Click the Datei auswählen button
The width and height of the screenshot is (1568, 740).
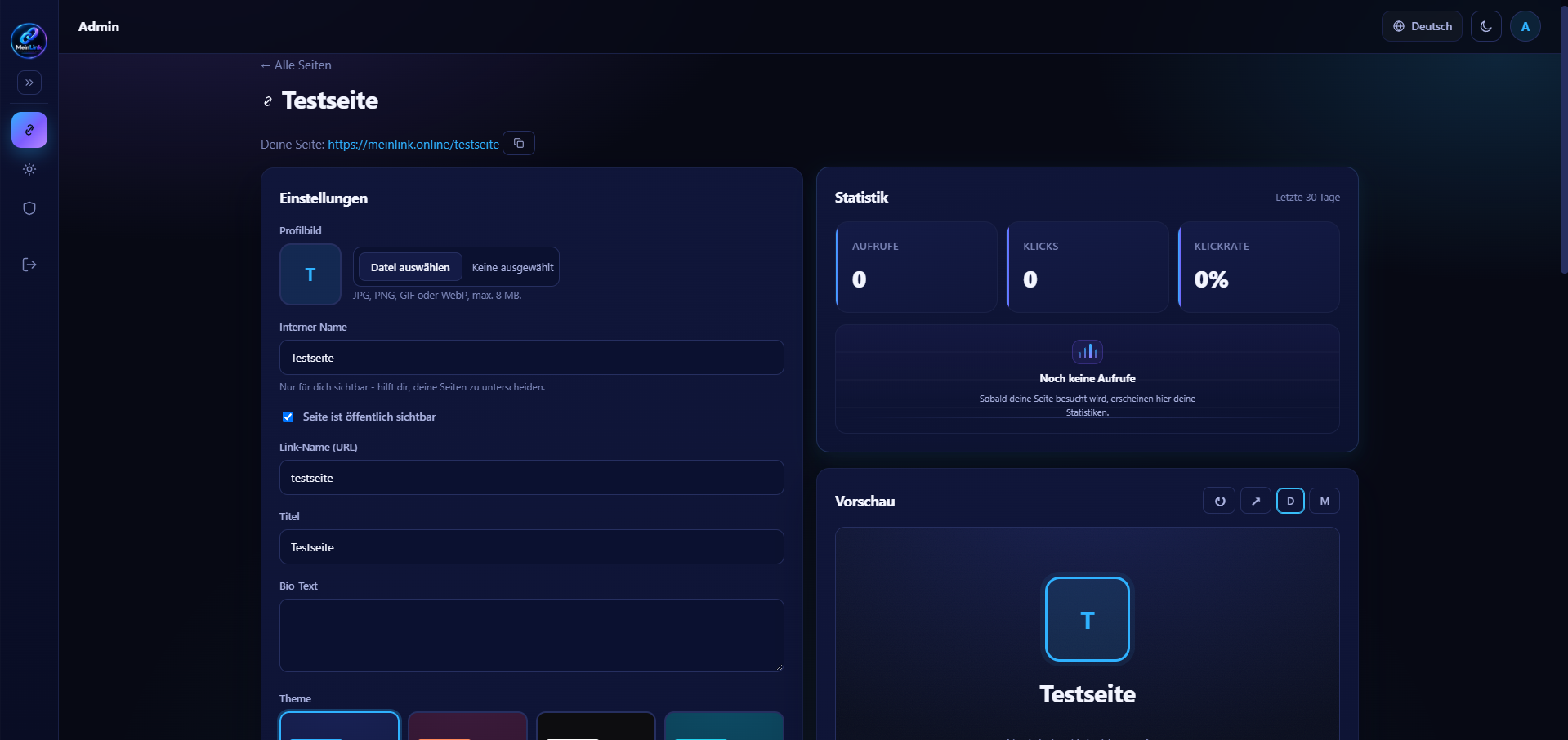click(410, 267)
